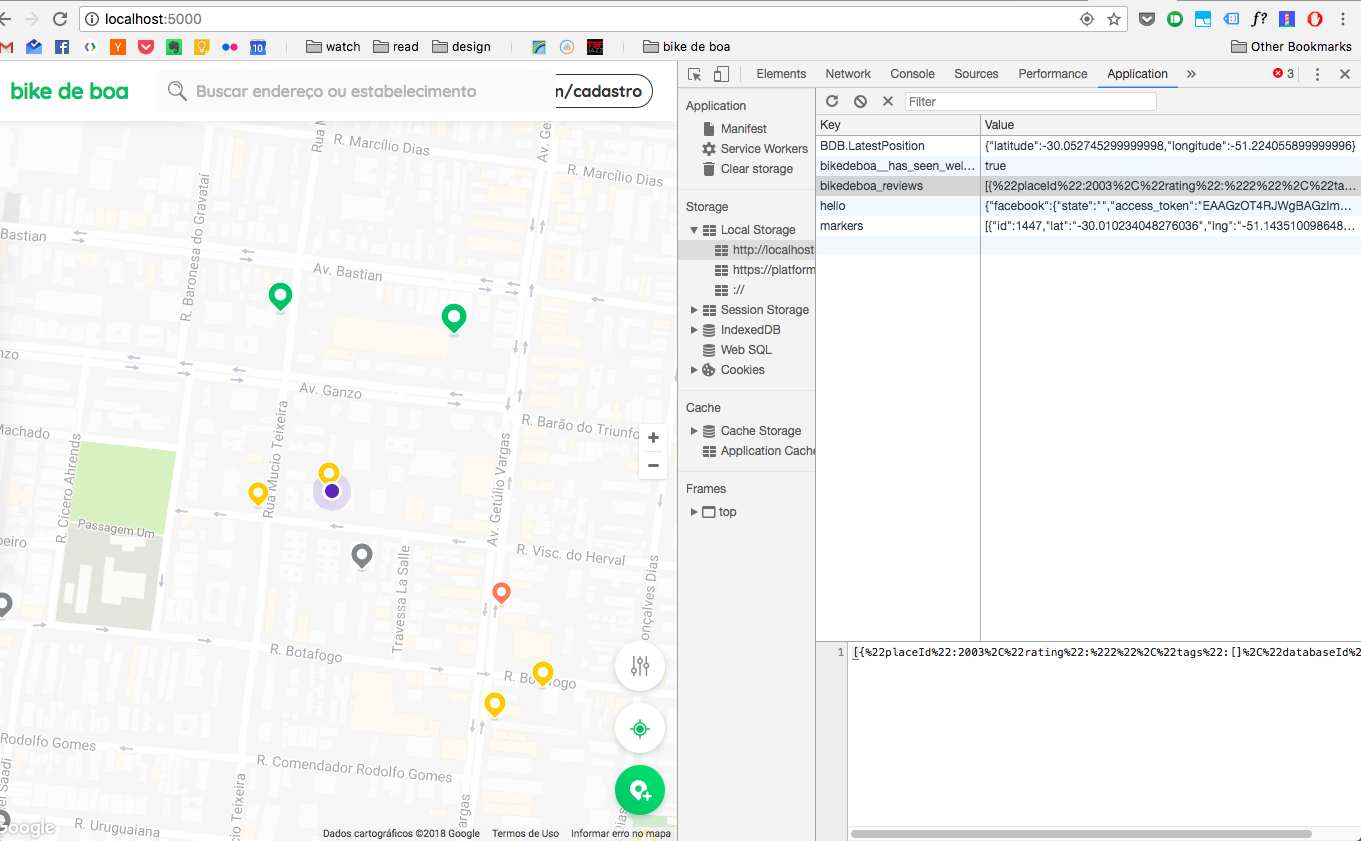Select green marker near Av. Bastian

pos(281,296)
